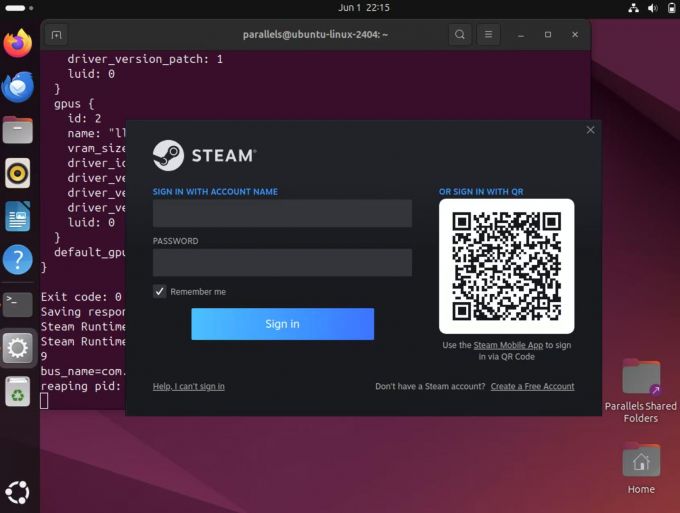Open Rhythmbox music player in dock

pyautogui.click(x=18, y=173)
